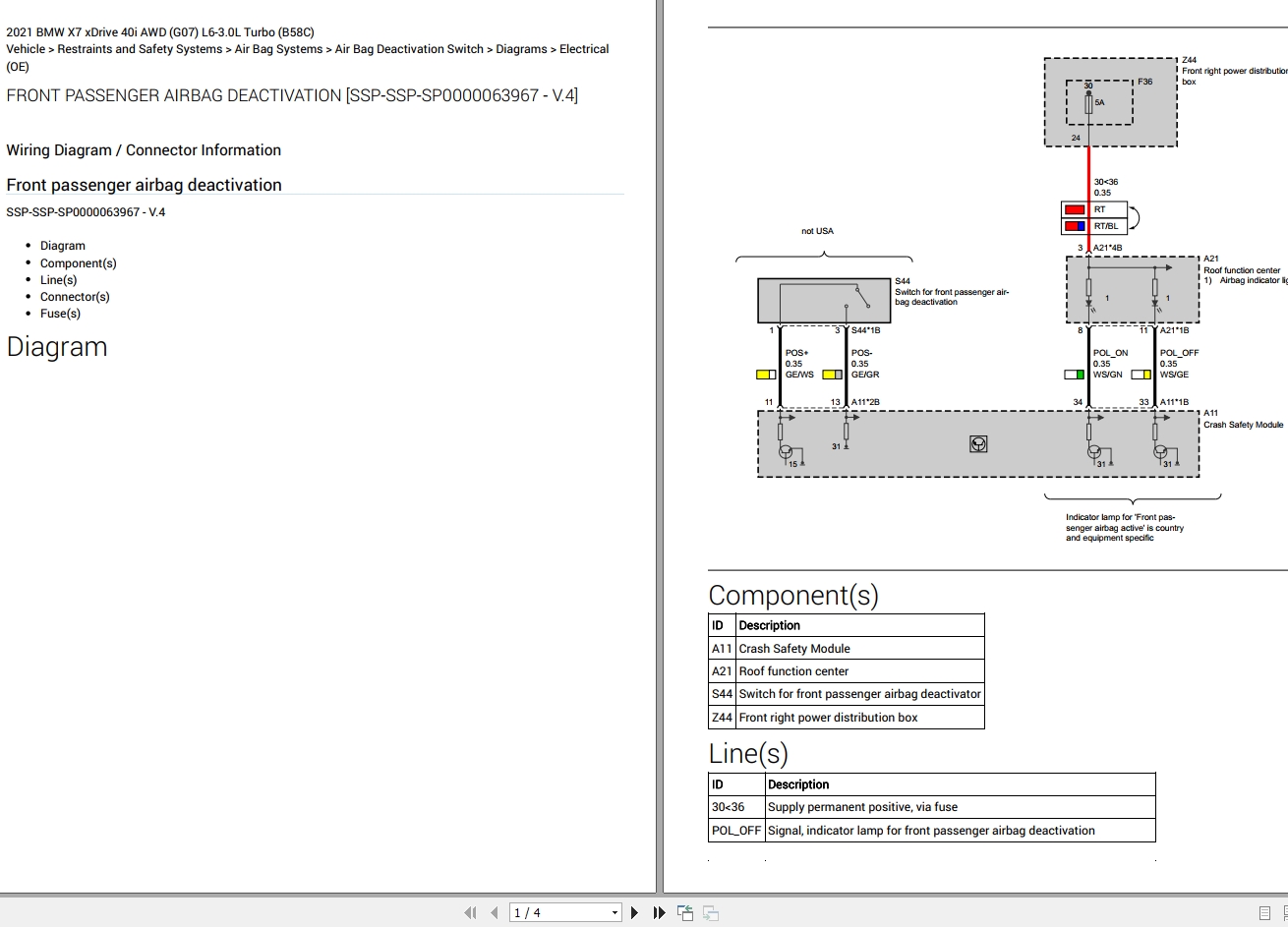Viewport: 1288px width, 927px height.
Task: Click the POS+ signal label
Action: (x=796, y=353)
